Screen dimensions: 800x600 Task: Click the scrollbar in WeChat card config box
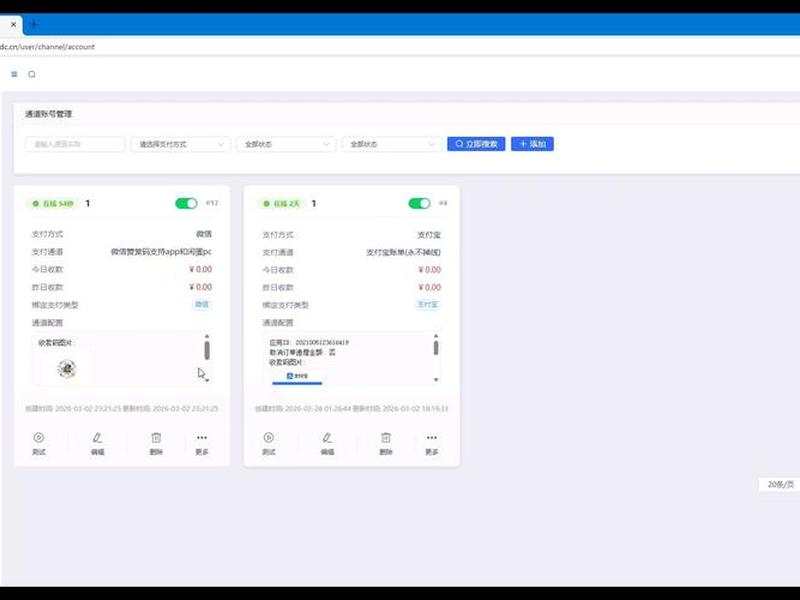click(207, 350)
